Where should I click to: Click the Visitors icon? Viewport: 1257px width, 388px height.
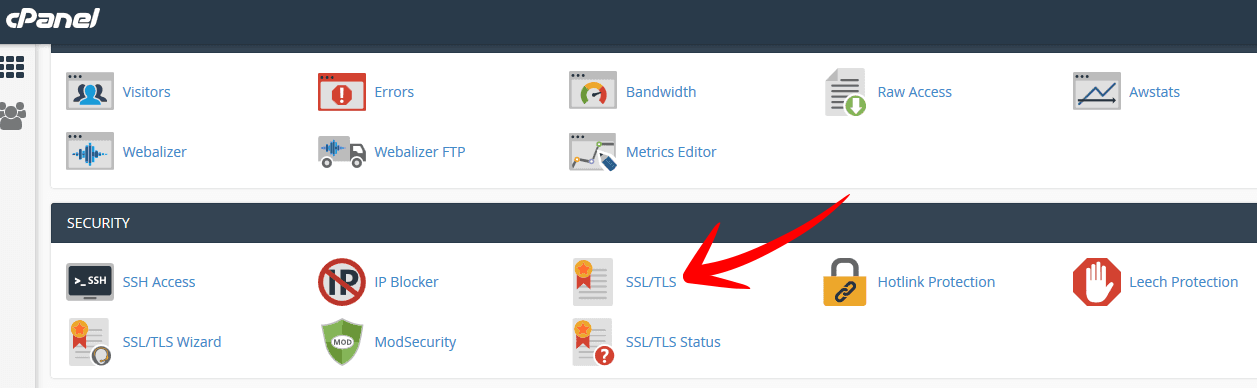[x=90, y=92]
